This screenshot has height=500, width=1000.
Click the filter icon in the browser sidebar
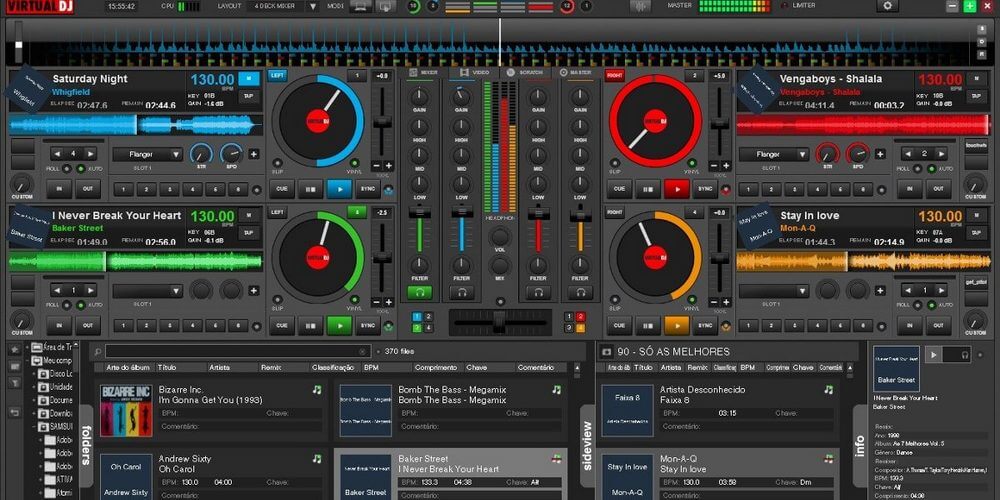point(14,382)
